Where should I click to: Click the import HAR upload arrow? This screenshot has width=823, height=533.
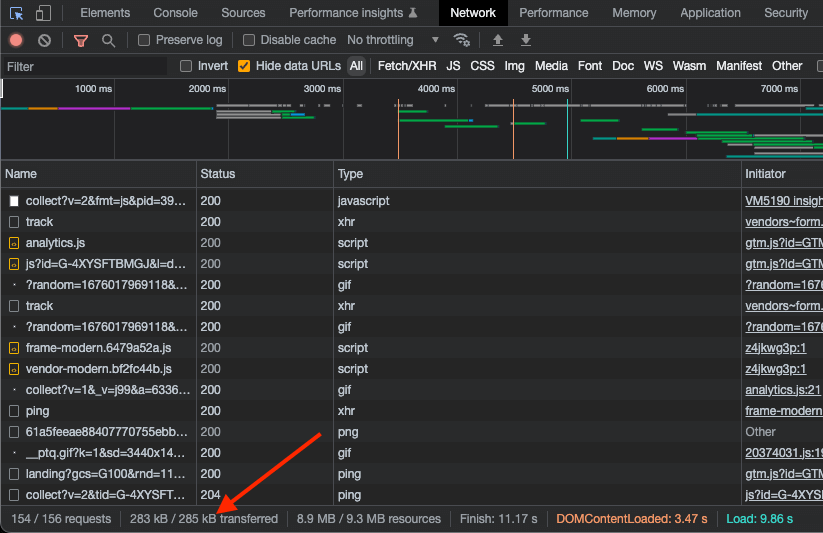click(x=498, y=40)
